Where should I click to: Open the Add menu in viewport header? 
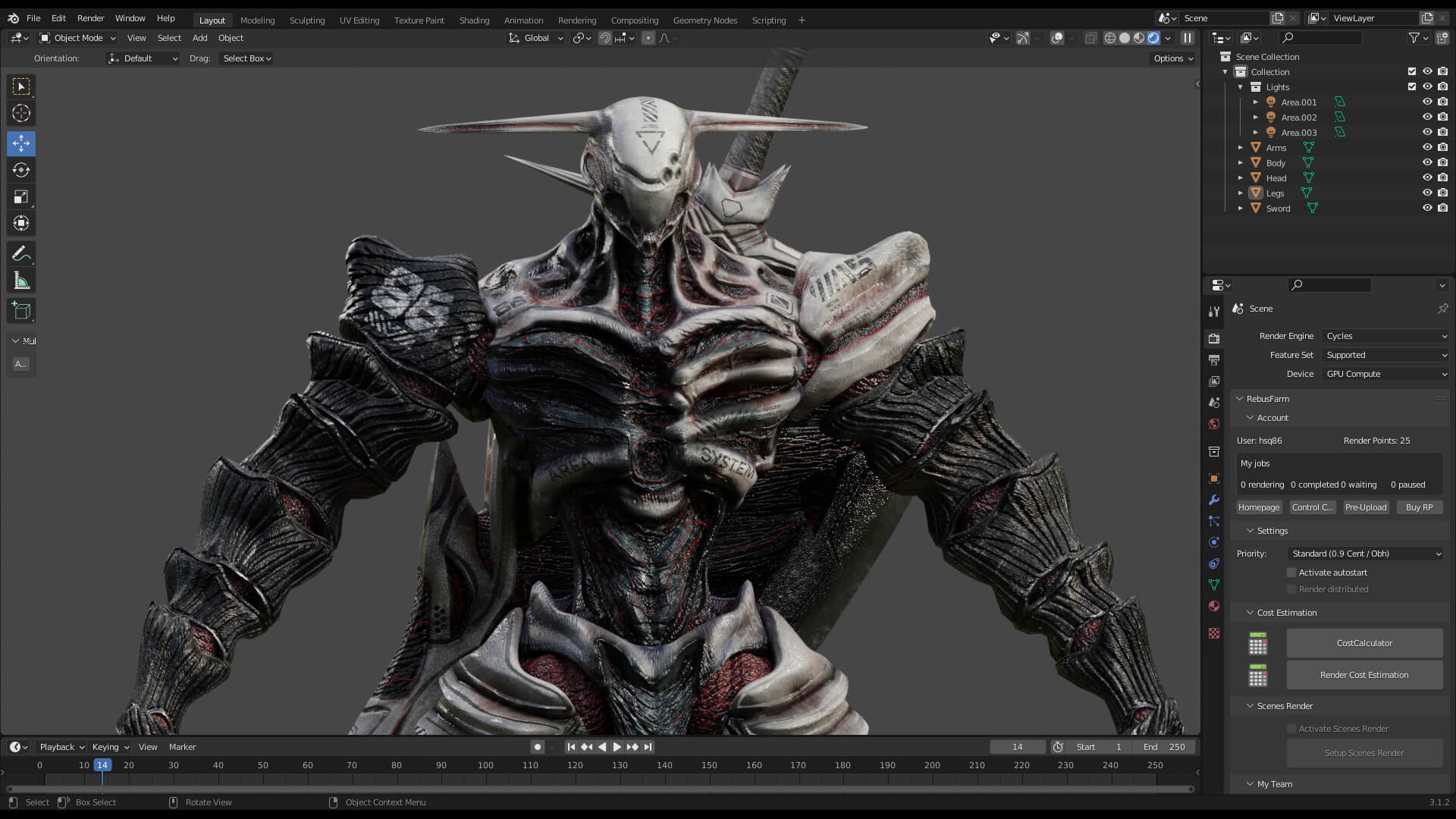(x=199, y=38)
